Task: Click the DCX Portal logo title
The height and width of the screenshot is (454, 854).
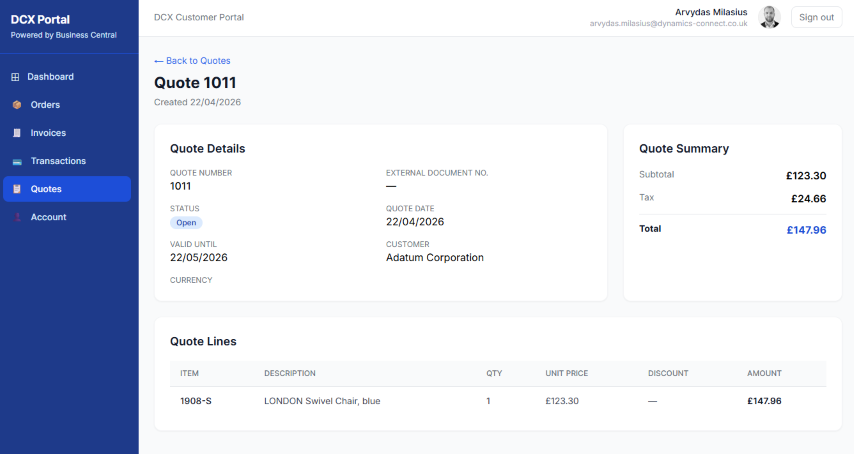Action: pos(40,19)
